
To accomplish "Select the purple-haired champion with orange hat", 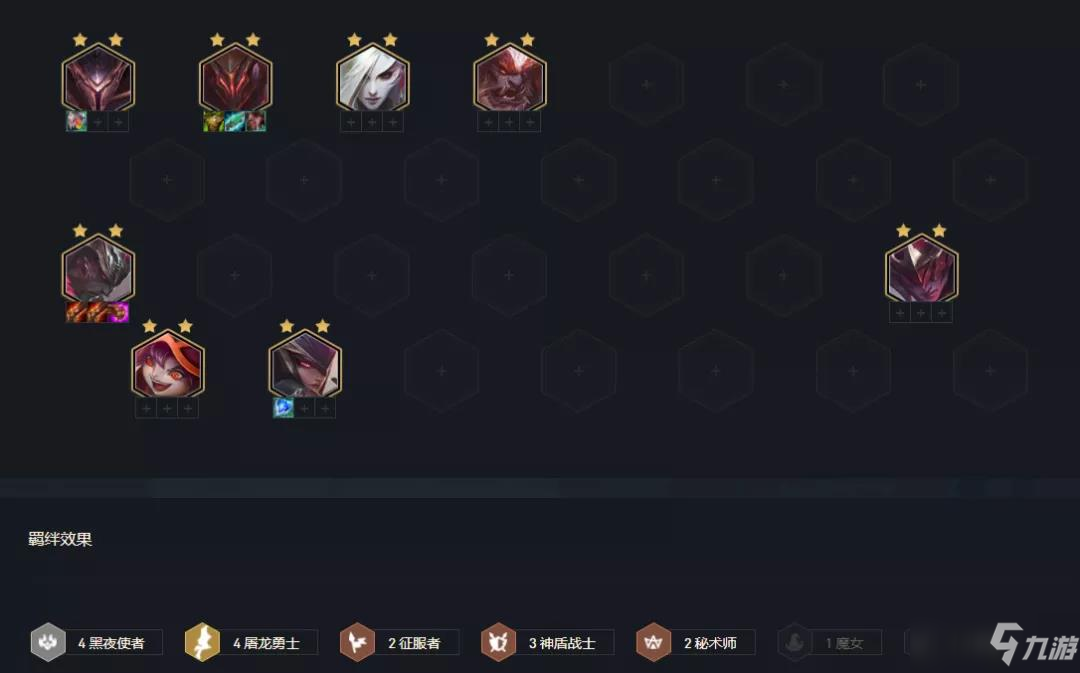I will [x=167, y=364].
